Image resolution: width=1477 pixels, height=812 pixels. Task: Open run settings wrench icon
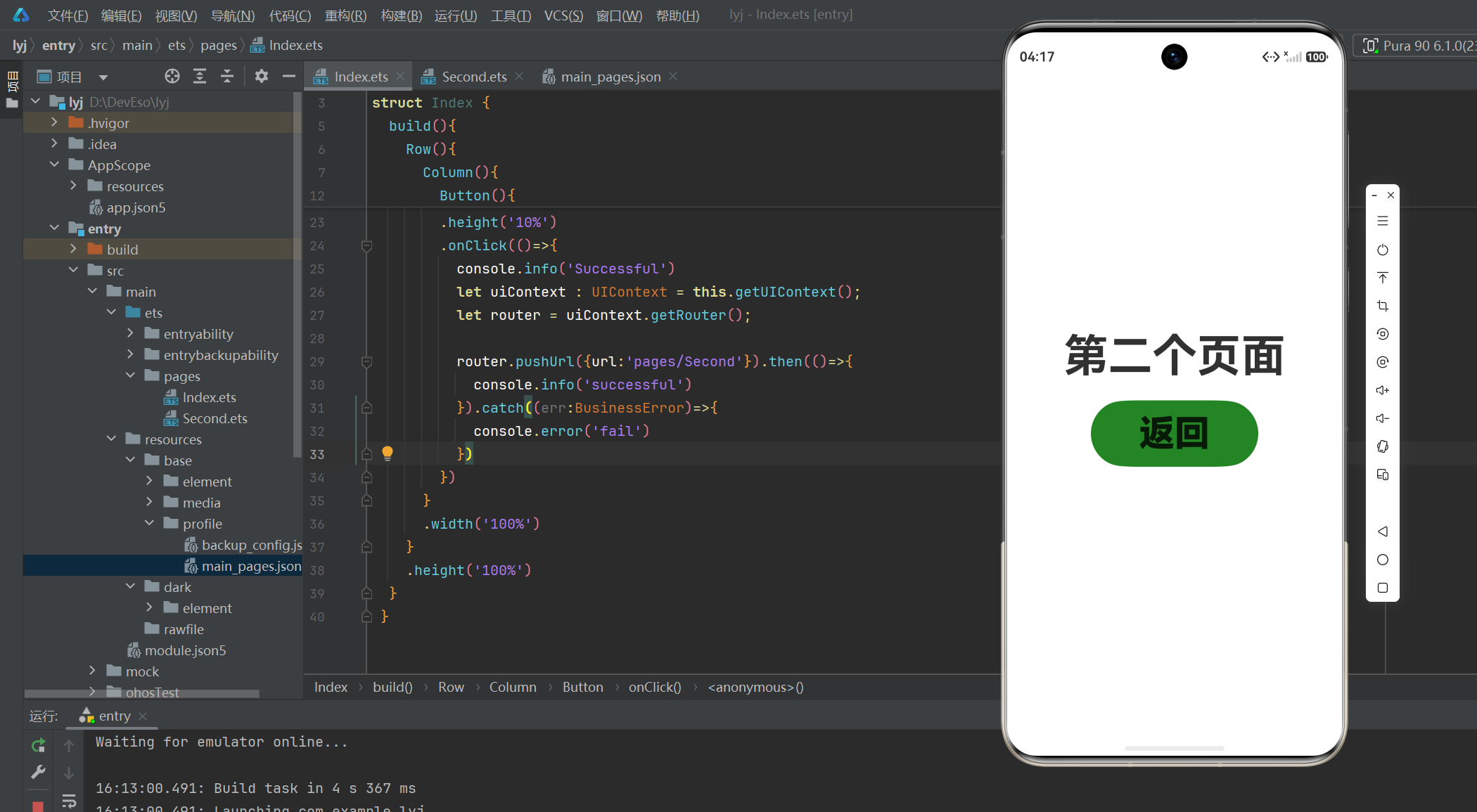pos(38,772)
